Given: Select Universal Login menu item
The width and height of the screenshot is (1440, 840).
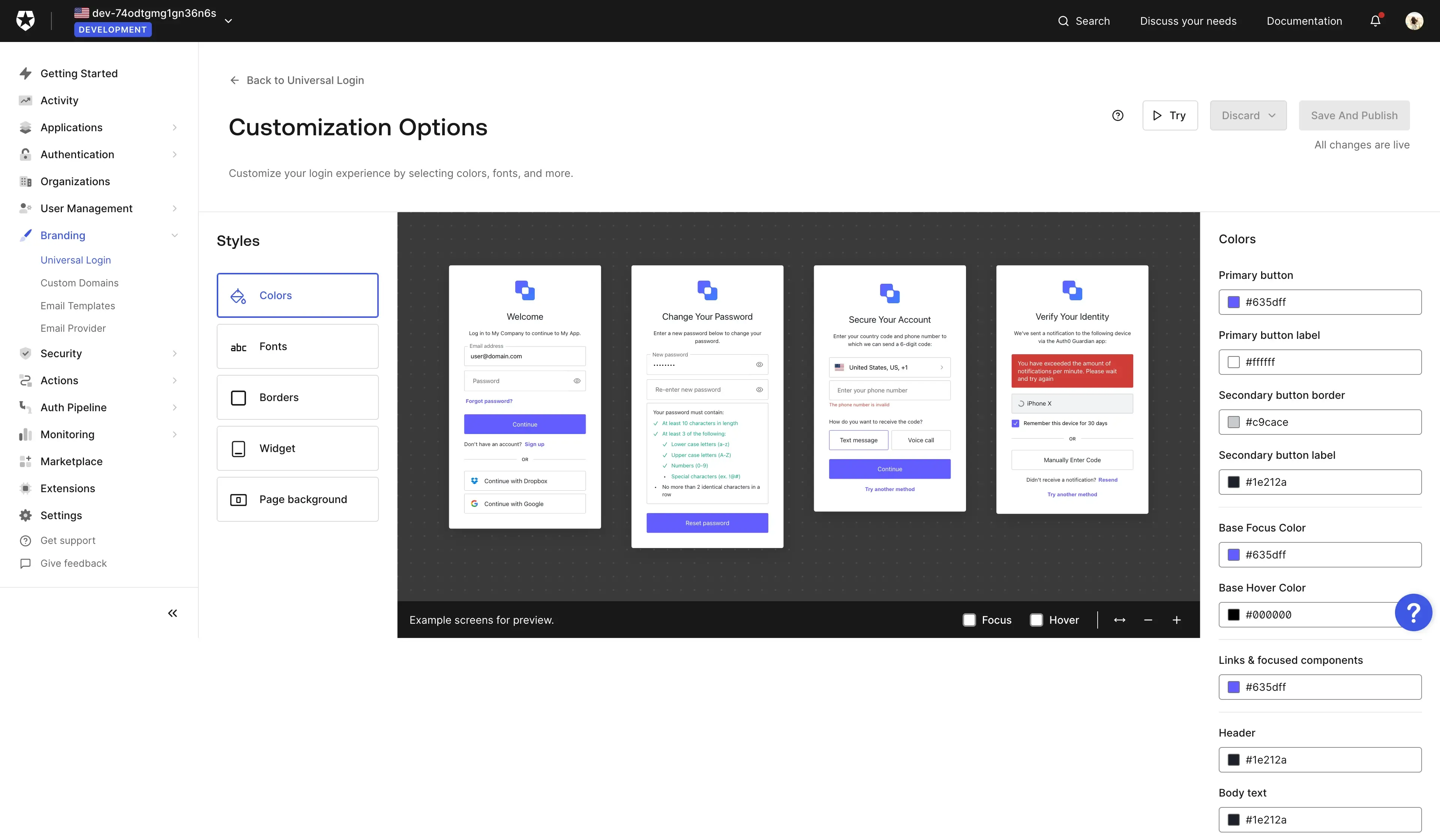Looking at the screenshot, I should pos(75,260).
